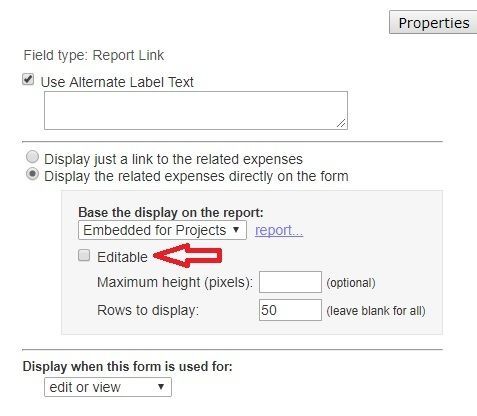Open the report... link
The width and height of the screenshot is (477, 416).
click(279, 230)
